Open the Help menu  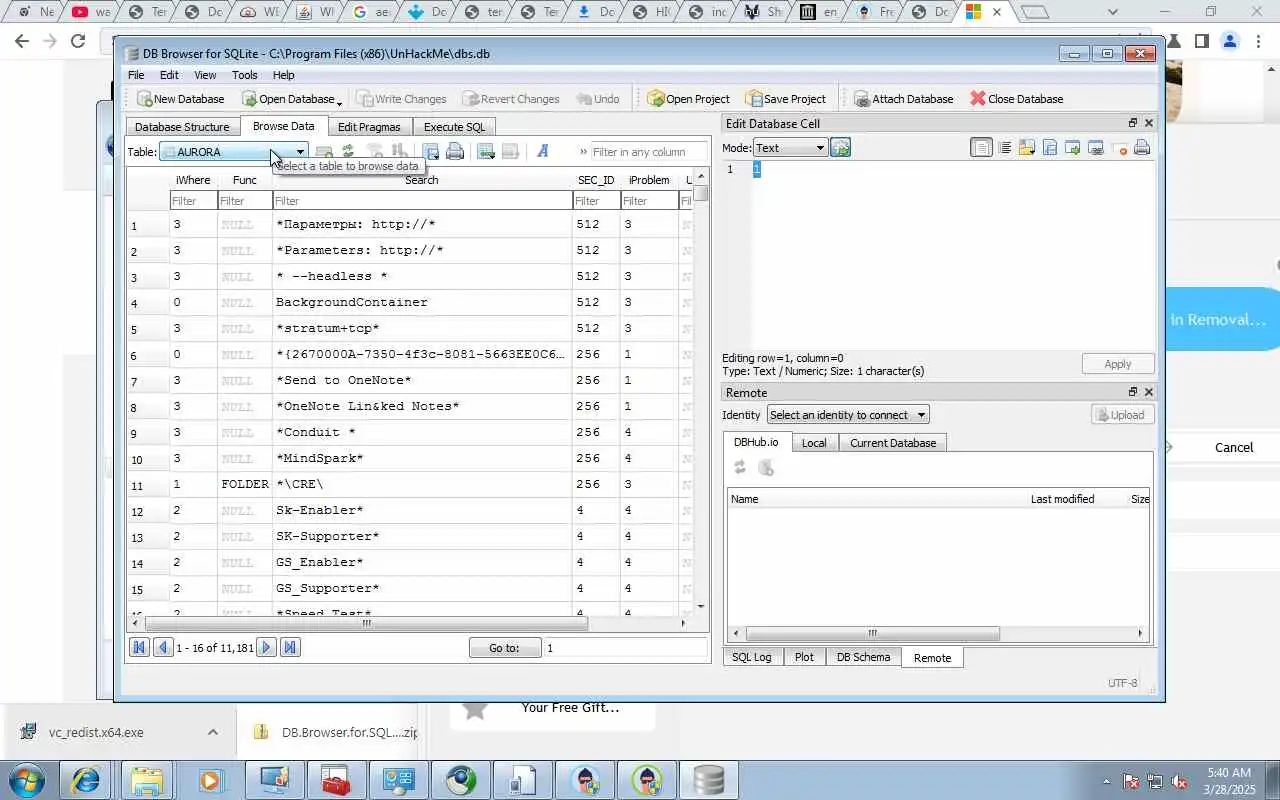click(284, 75)
